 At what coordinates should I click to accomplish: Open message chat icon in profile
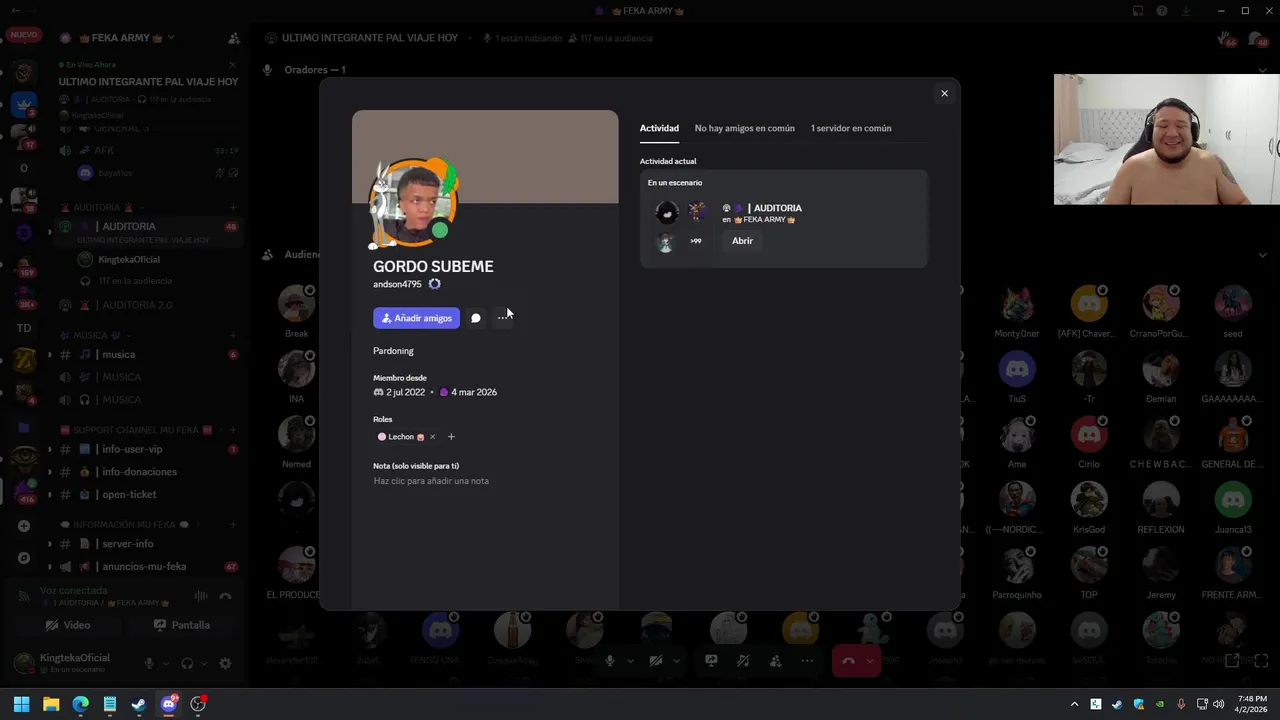(476, 318)
